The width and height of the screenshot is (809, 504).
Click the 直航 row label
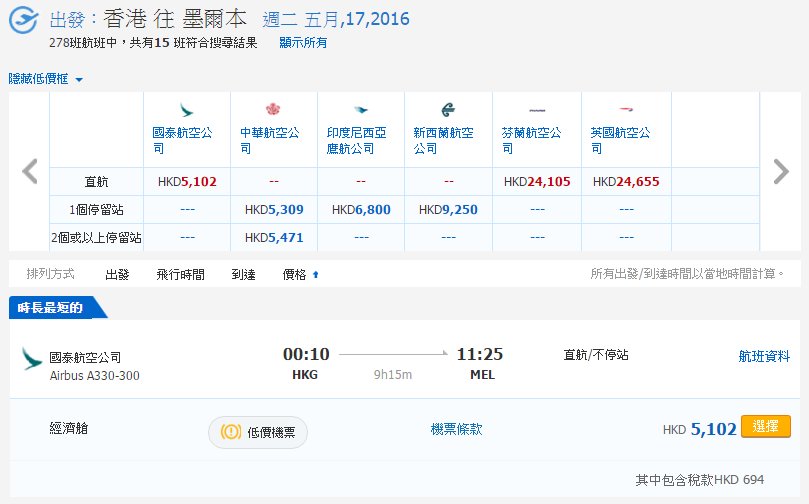point(96,182)
